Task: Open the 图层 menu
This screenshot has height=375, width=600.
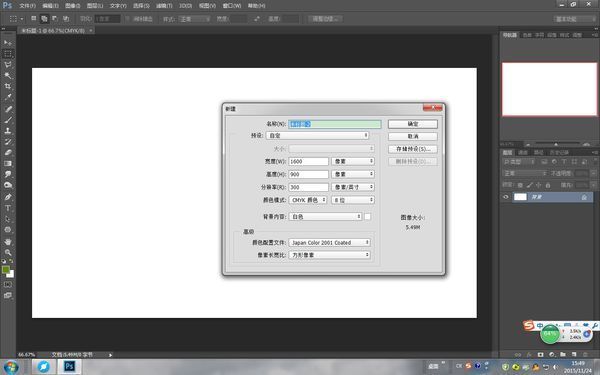Action: 95,6
